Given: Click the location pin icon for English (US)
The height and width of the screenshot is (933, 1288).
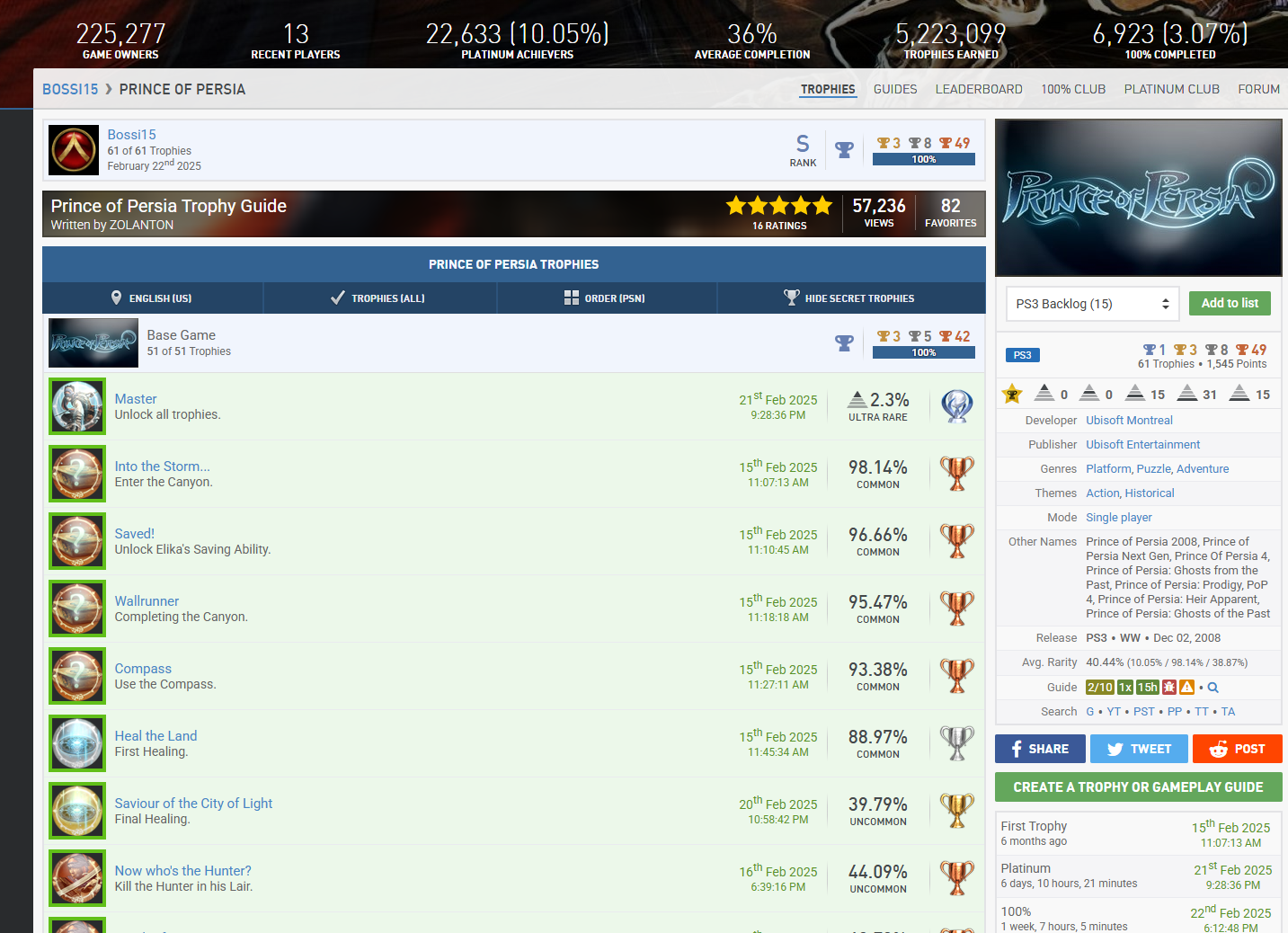Looking at the screenshot, I should pyautogui.click(x=116, y=298).
